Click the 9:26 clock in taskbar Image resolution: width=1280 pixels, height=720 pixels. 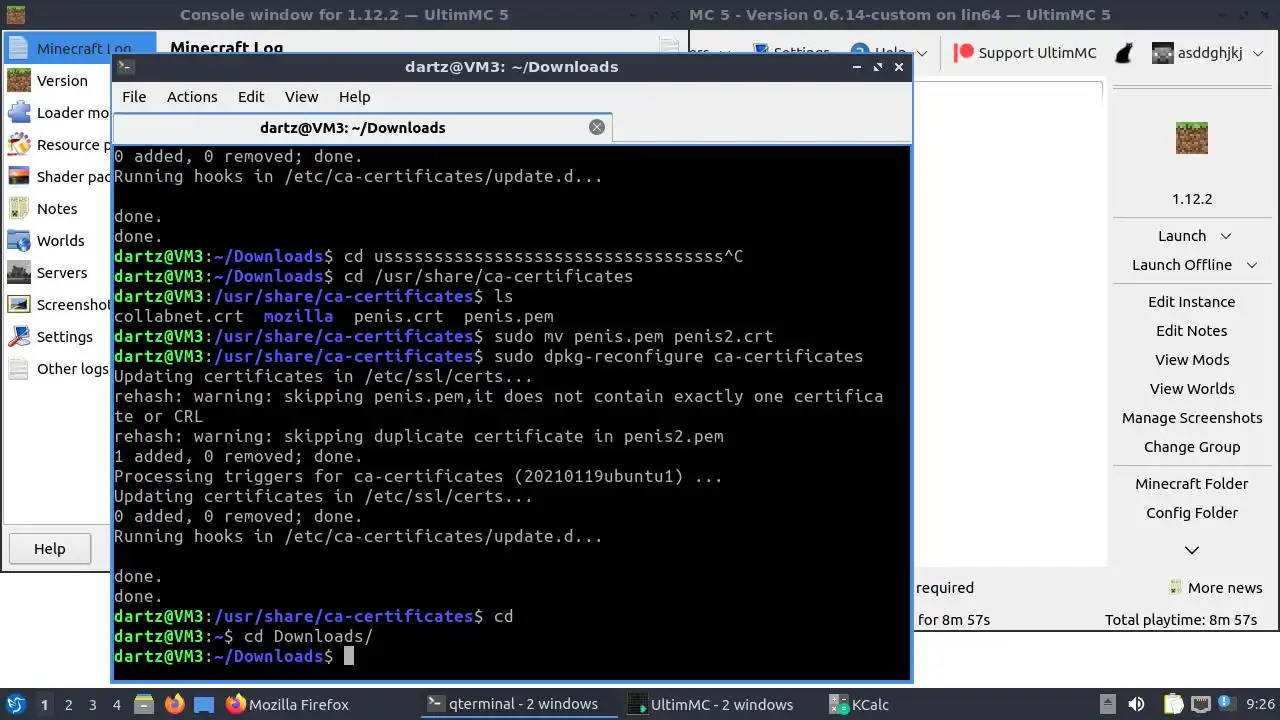[x=1260, y=705]
